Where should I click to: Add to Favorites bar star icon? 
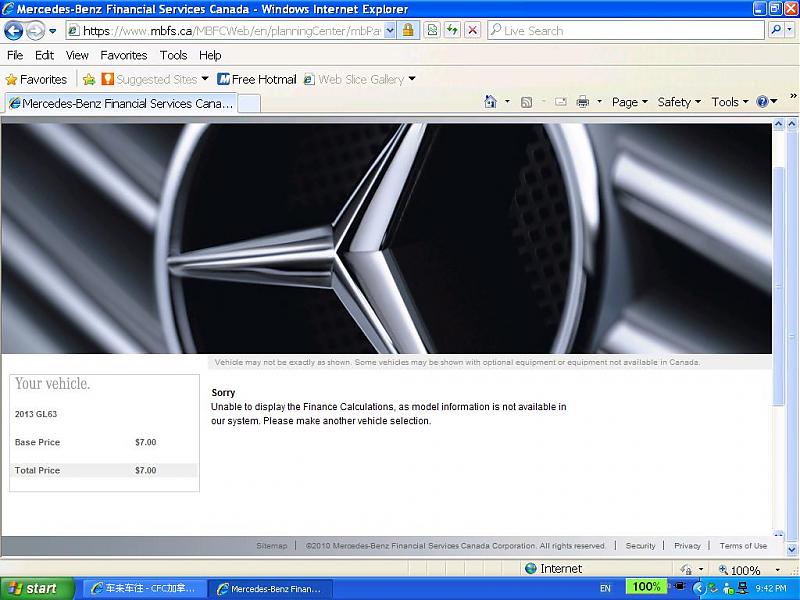pyautogui.click(x=89, y=80)
